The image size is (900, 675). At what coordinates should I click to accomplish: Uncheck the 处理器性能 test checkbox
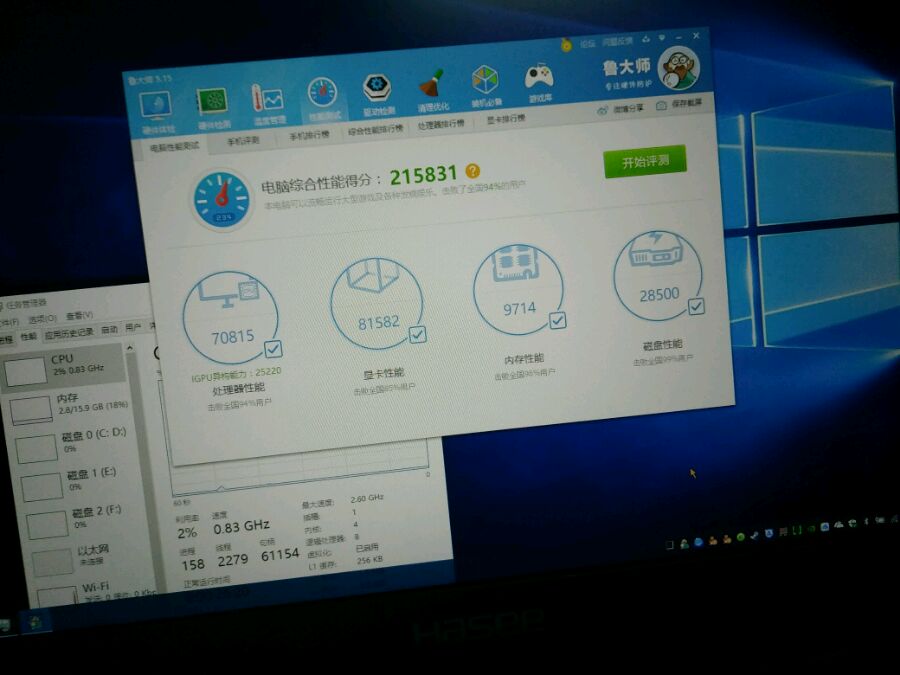coord(273,348)
